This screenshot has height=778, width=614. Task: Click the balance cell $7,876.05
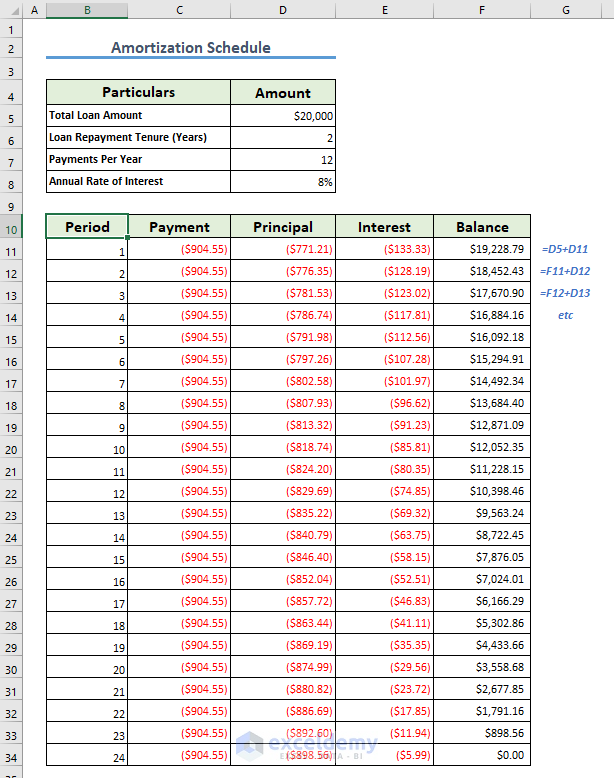tap(482, 557)
